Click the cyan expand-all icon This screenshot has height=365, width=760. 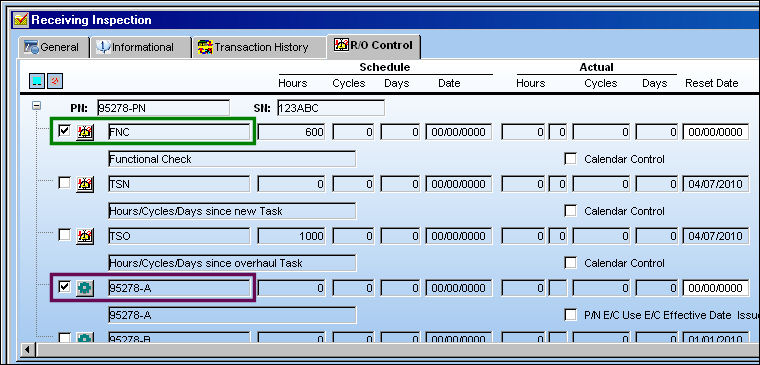click(x=36, y=81)
